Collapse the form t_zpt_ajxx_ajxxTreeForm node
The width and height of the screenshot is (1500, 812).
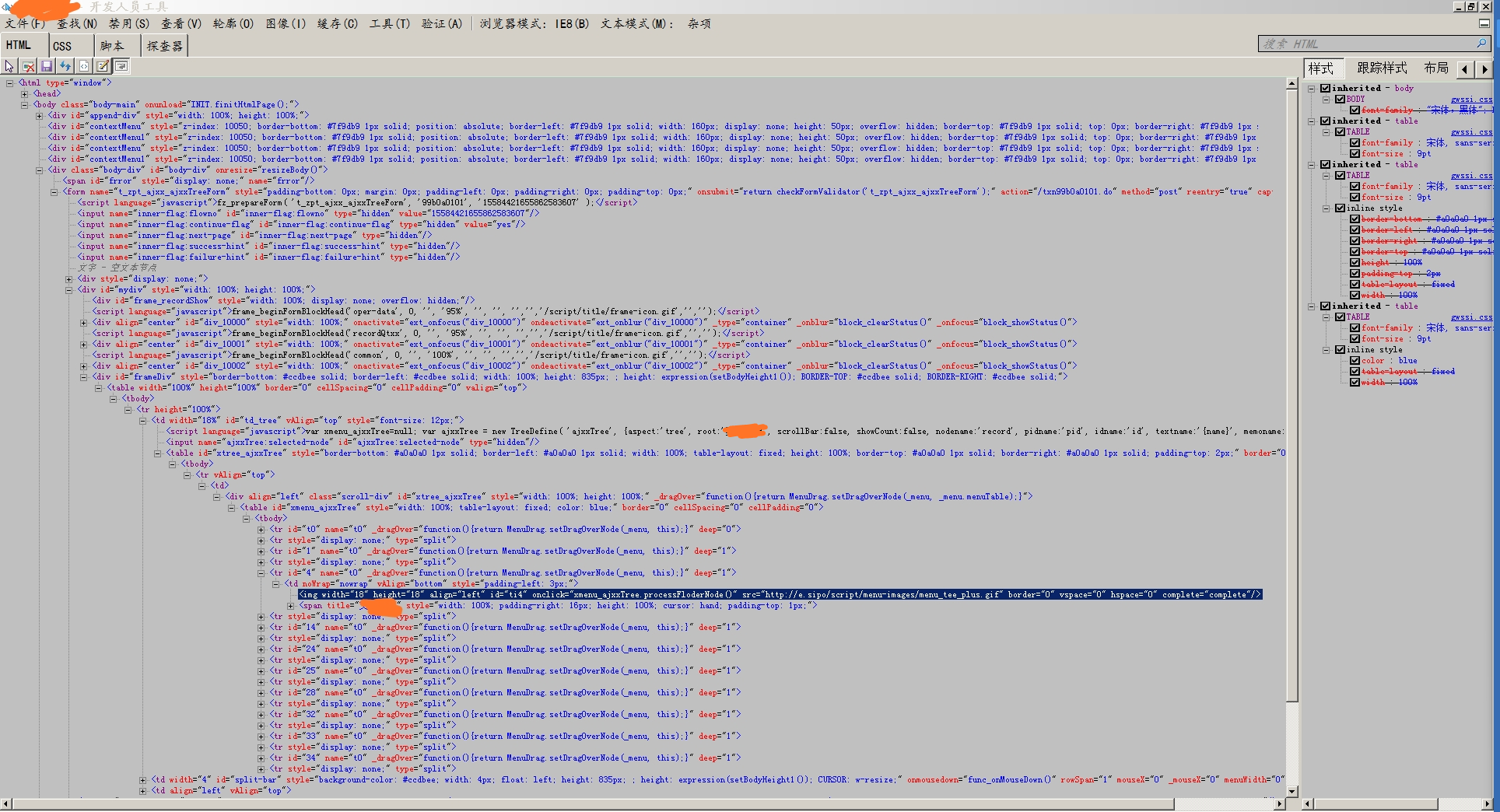(x=54, y=191)
